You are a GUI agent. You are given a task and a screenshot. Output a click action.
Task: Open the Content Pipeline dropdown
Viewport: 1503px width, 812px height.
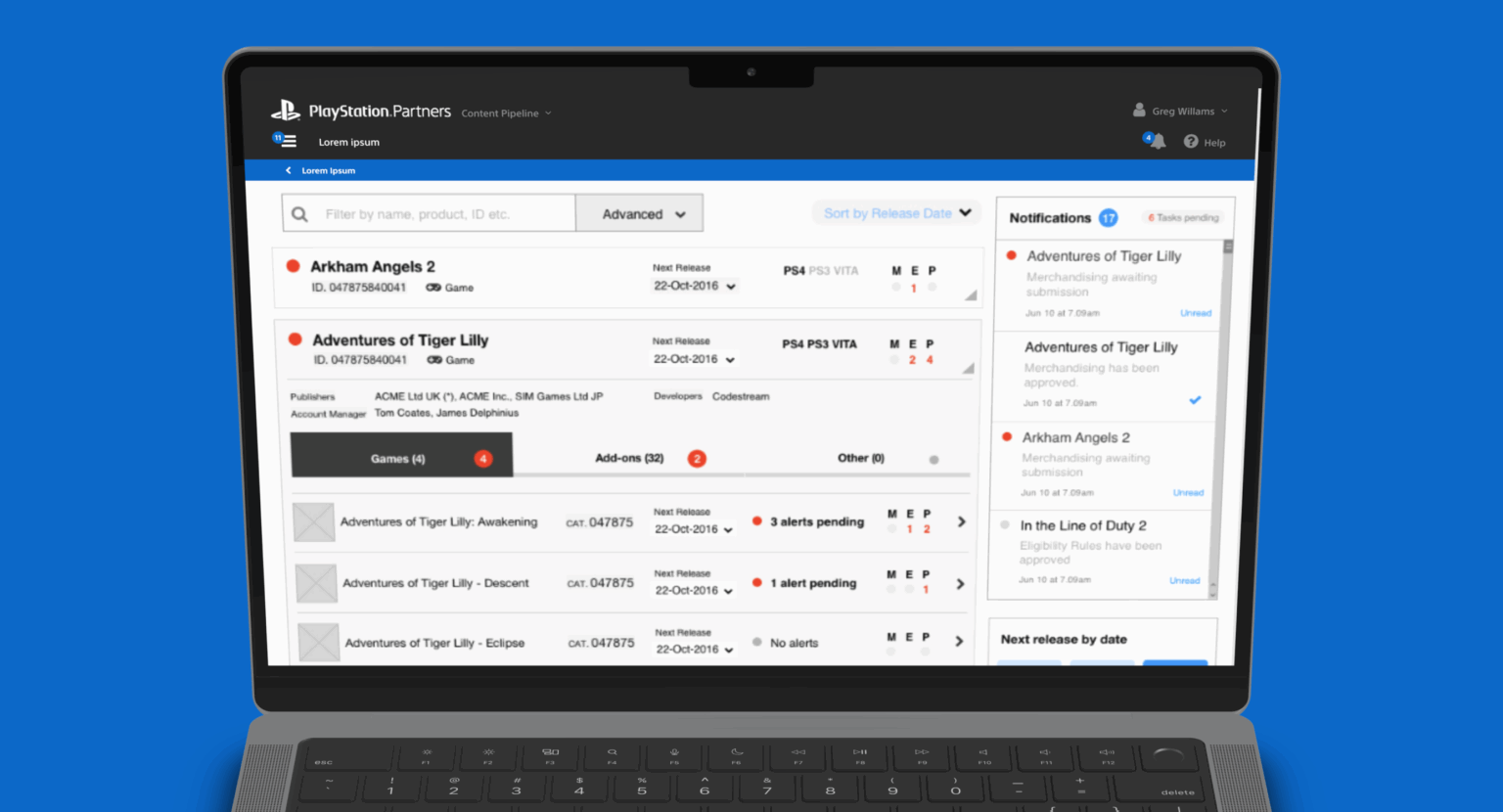tap(506, 113)
